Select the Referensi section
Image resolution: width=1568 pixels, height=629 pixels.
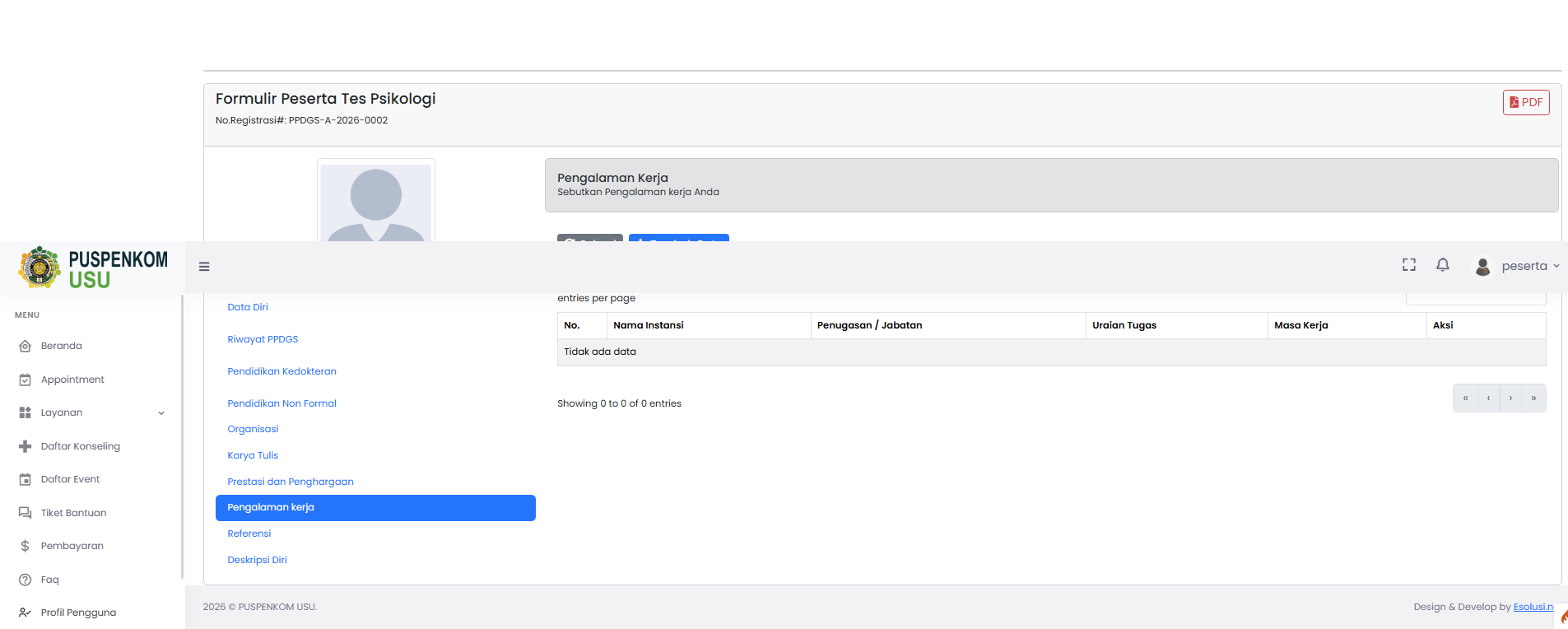coord(249,533)
